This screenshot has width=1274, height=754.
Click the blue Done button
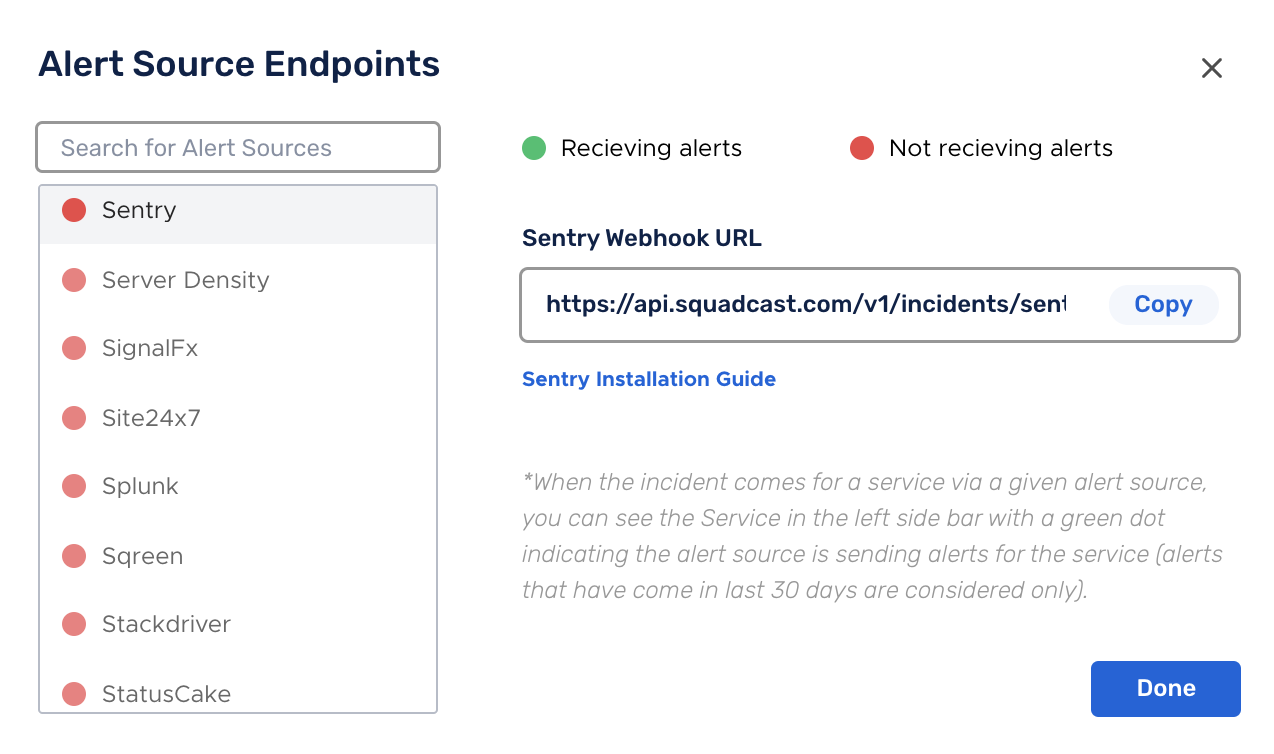1166,689
